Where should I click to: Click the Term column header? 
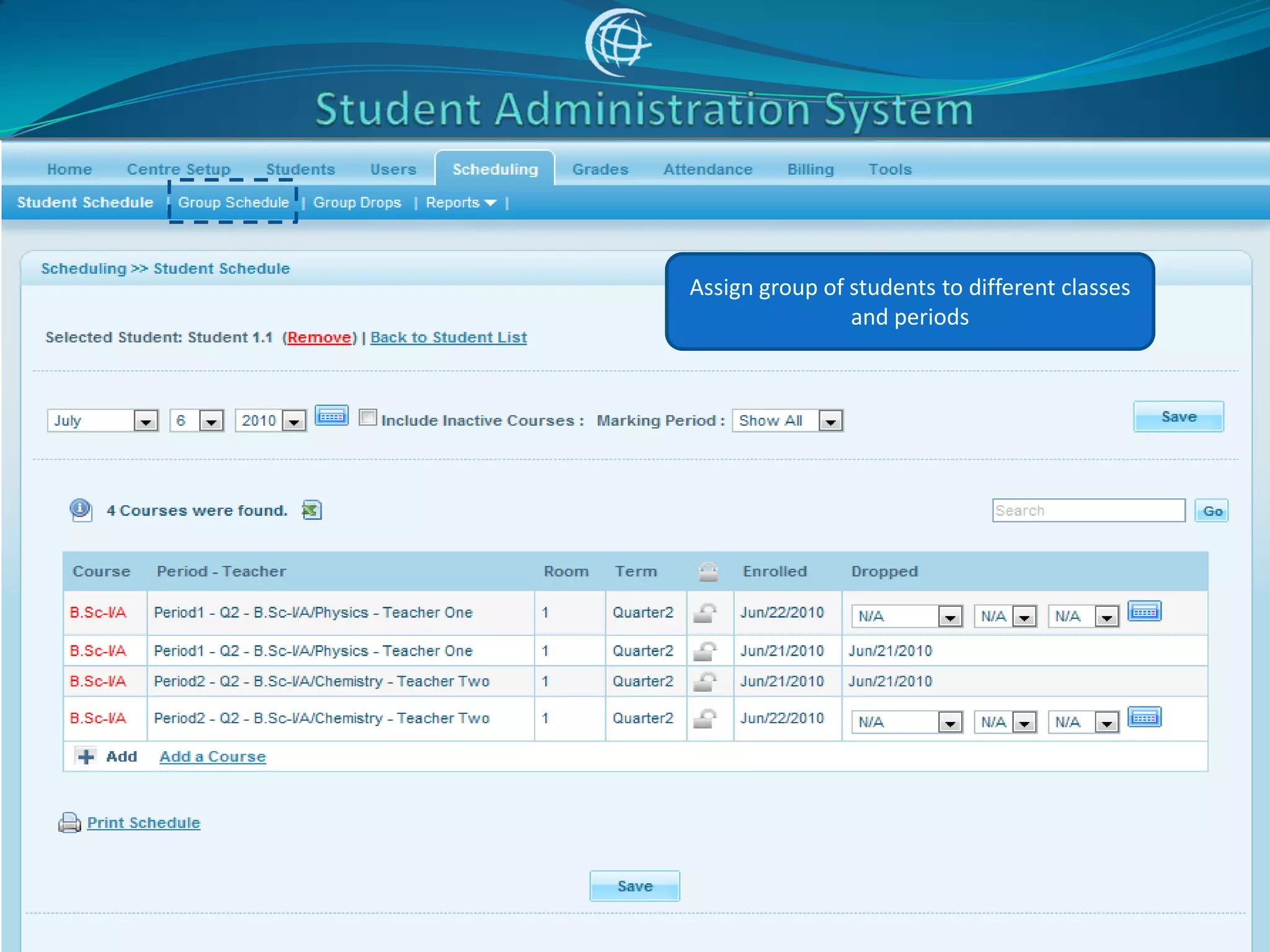(636, 571)
